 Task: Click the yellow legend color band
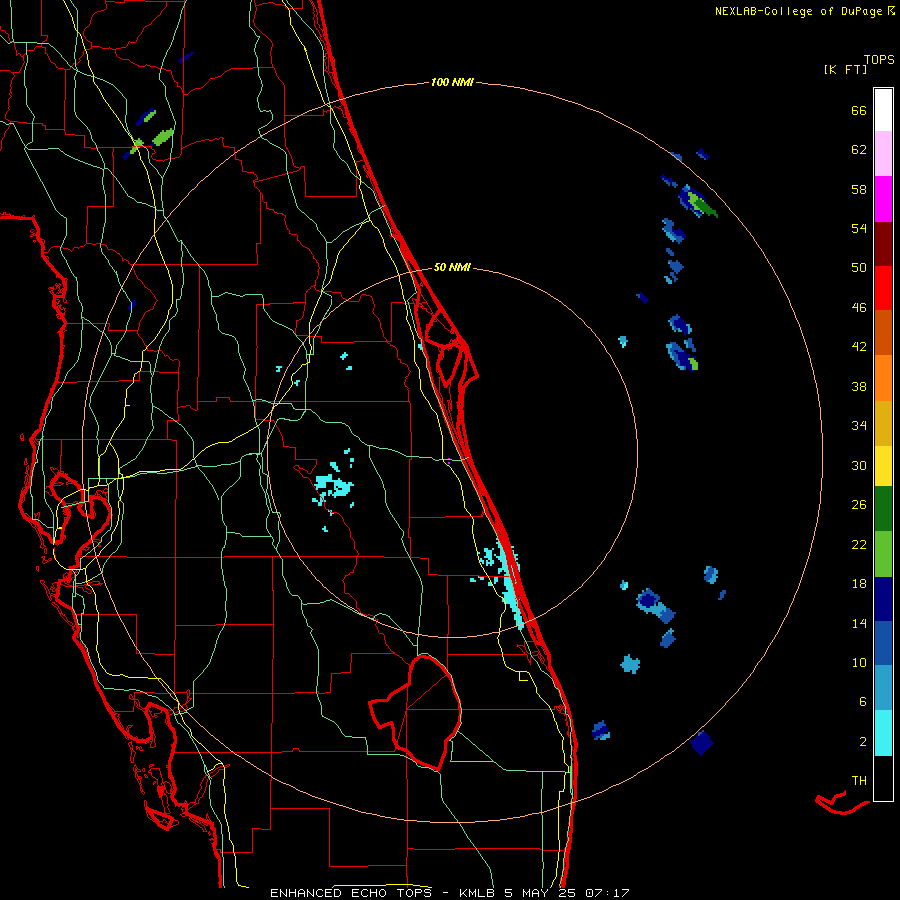tap(883, 466)
